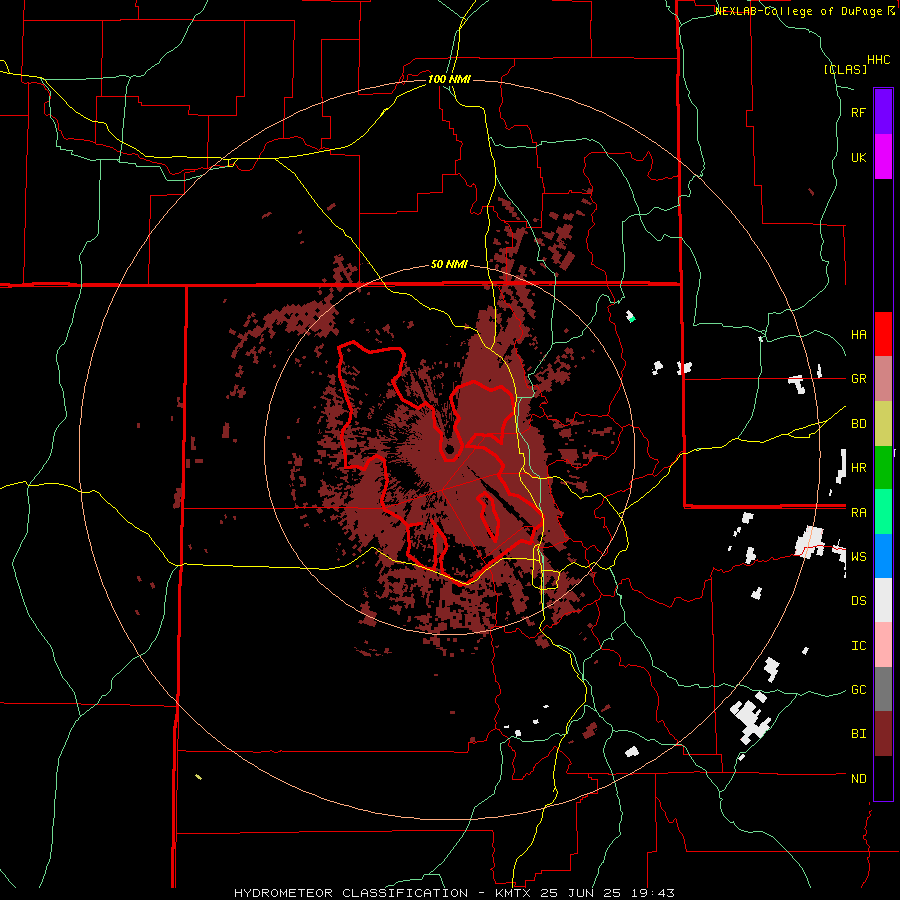Click the UK magenta legend swatch
The height and width of the screenshot is (900, 900).
883,157
